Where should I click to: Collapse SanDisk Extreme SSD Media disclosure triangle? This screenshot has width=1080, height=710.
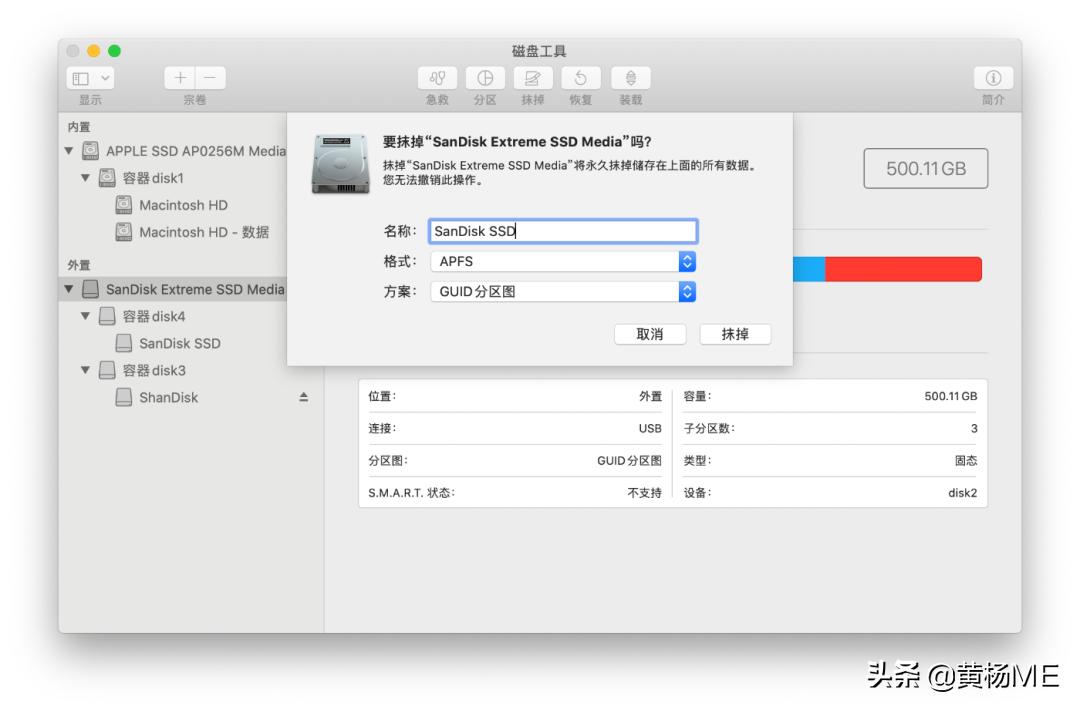tap(69, 289)
